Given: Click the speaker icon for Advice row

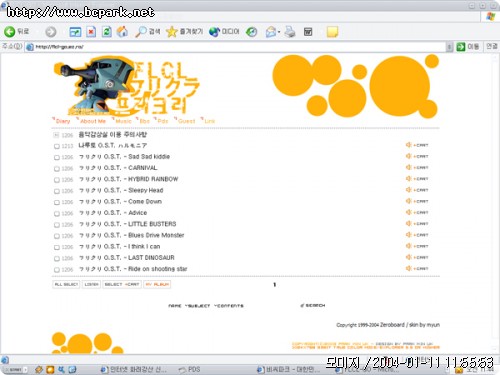Looking at the screenshot, I should point(408,212).
